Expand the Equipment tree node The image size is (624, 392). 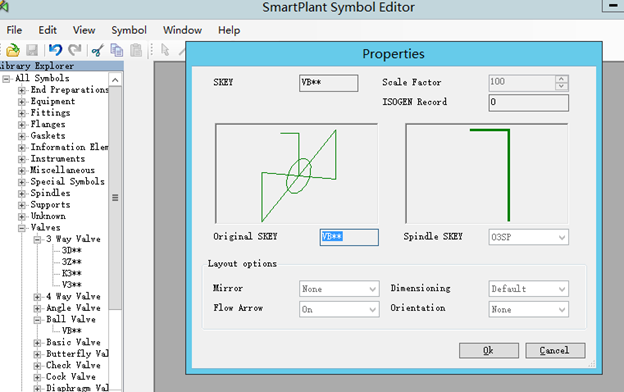pos(21,102)
